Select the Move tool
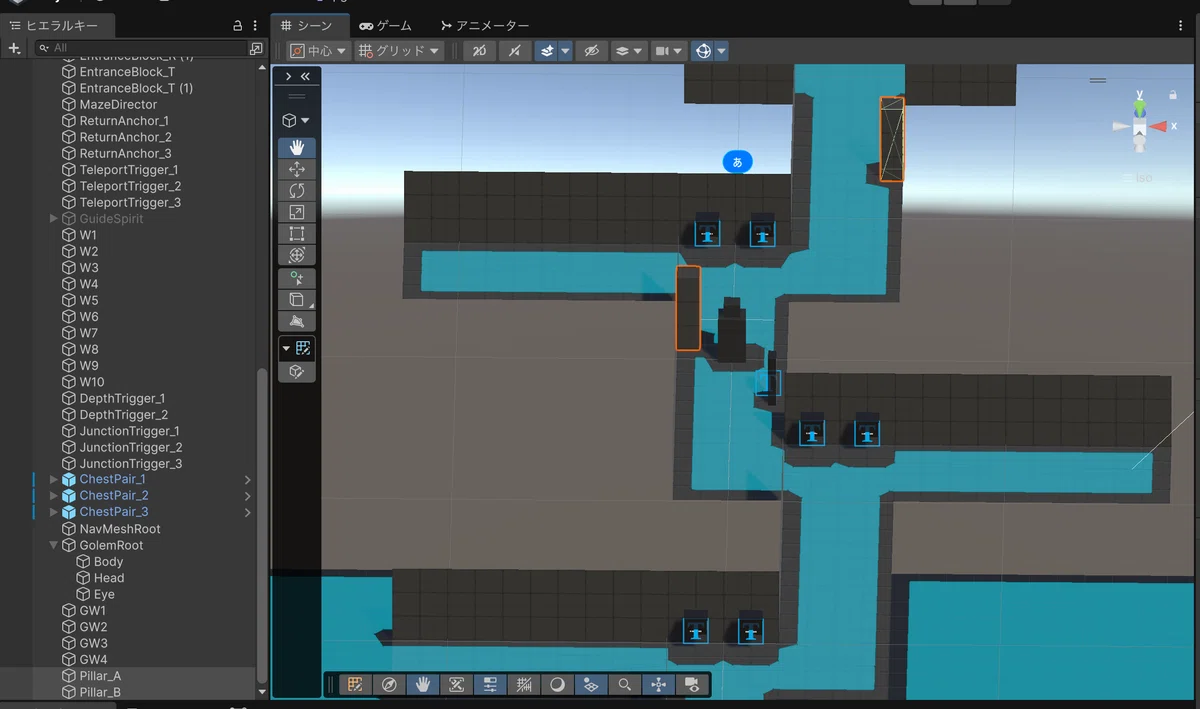 point(296,169)
